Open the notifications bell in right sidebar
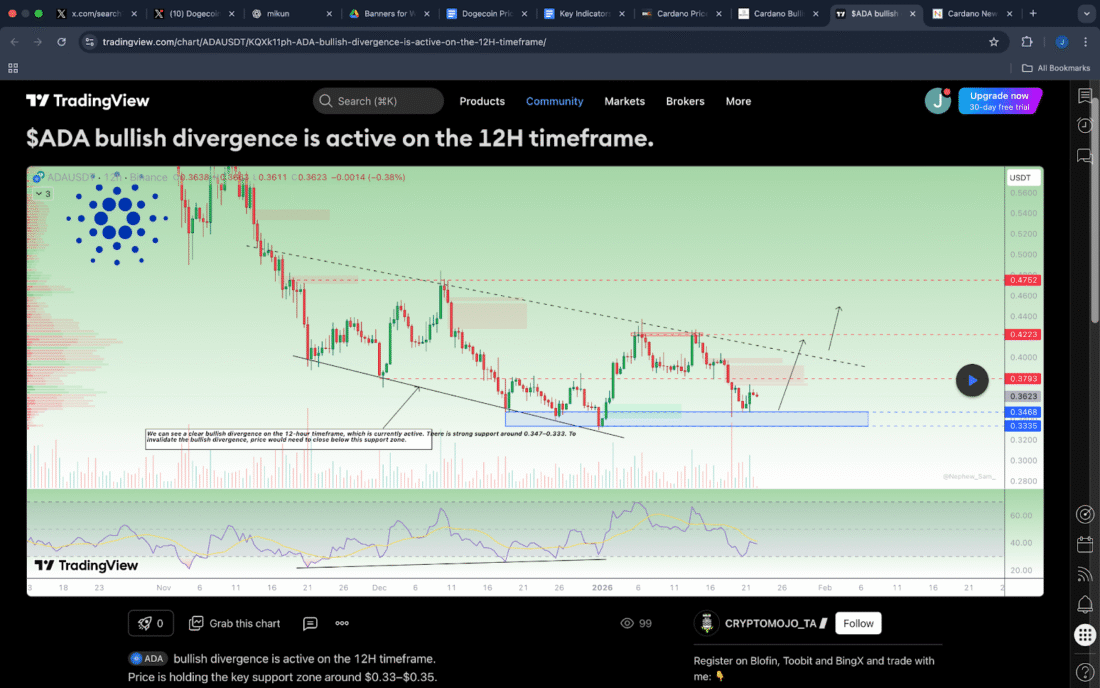Screen dimensions: 1100x688 pyautogui.click(x=1084, y=604)
